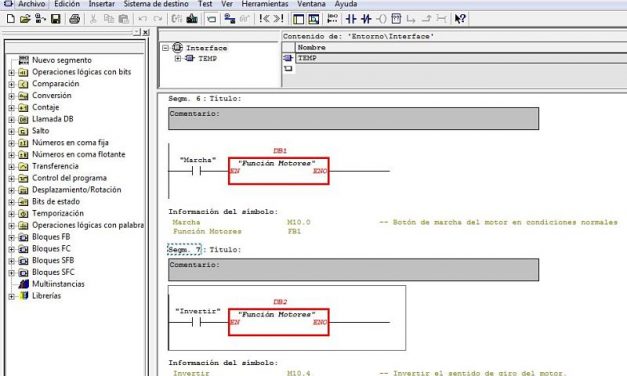Click the go to previous error icon
This screenshot has height=376, width=627.
pos(264,18)
